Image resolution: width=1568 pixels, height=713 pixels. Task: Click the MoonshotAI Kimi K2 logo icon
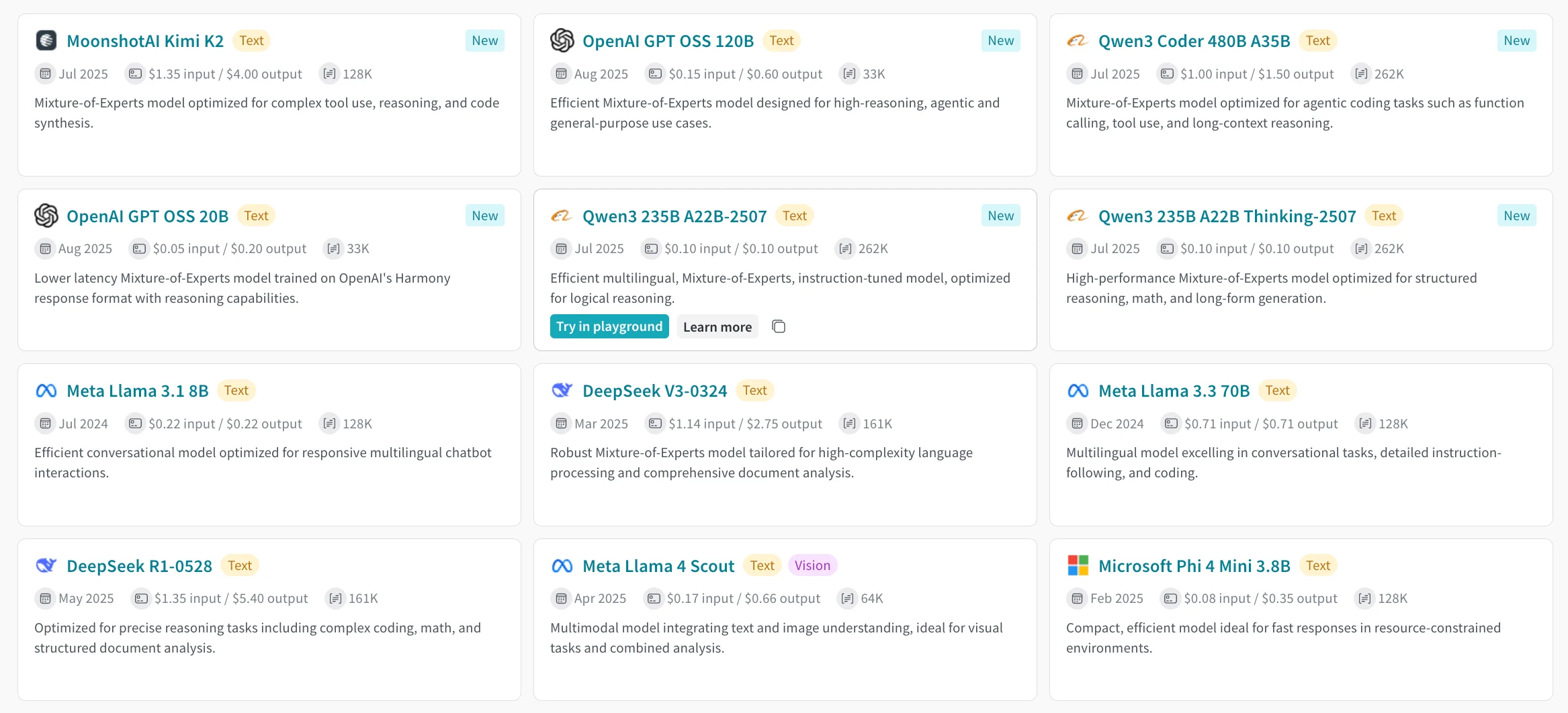tap(46, 40)
